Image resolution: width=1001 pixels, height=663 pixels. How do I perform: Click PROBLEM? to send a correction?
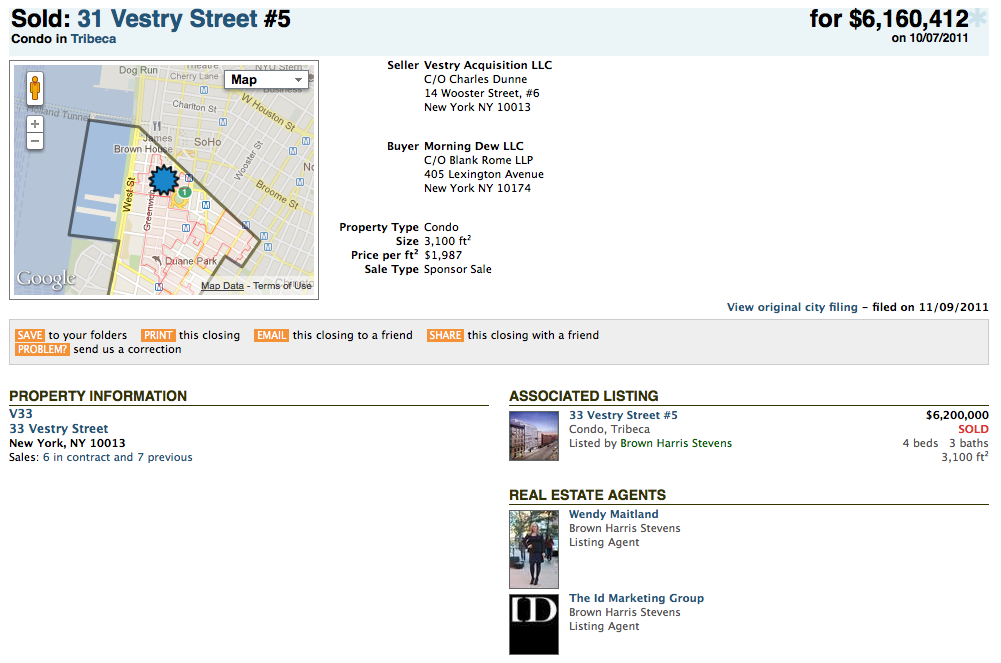42,349
